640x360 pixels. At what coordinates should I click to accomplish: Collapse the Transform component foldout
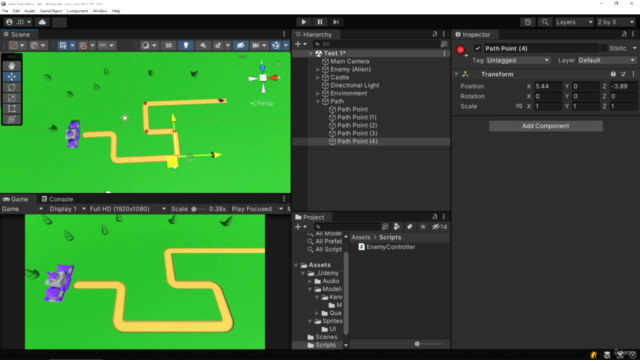pos(457,74)
